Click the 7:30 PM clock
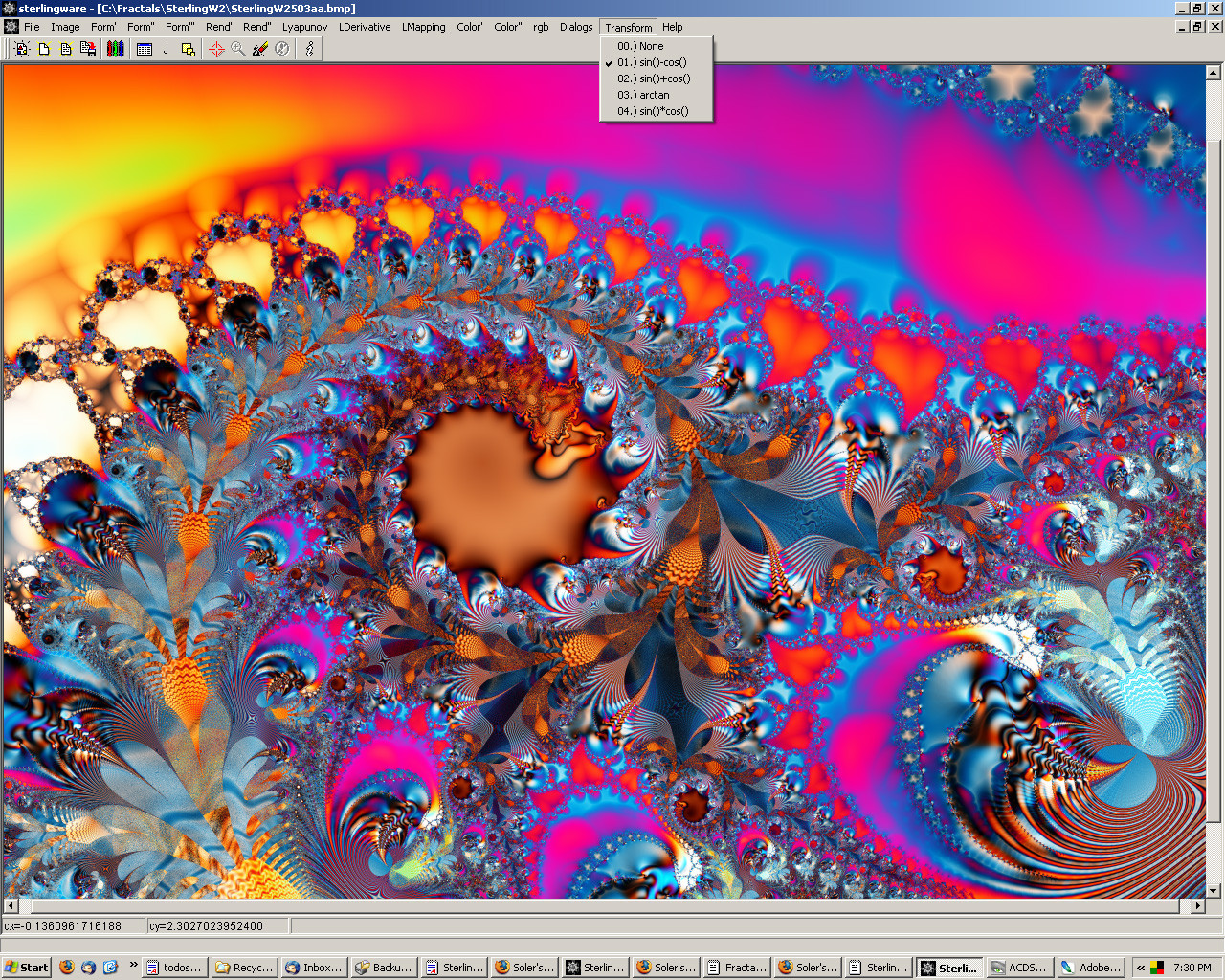The image size is (1225, 980). pyautogui.click(x=1192, y=968)
